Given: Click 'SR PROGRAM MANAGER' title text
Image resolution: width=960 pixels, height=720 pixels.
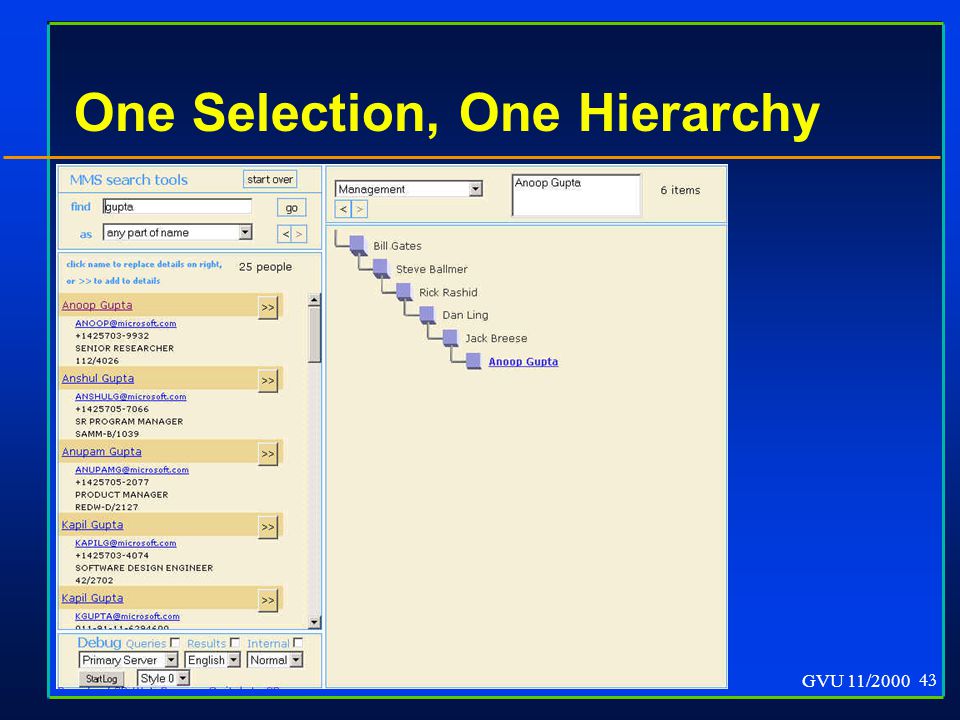Looking at the screenshot, I should tap(129, 421).
